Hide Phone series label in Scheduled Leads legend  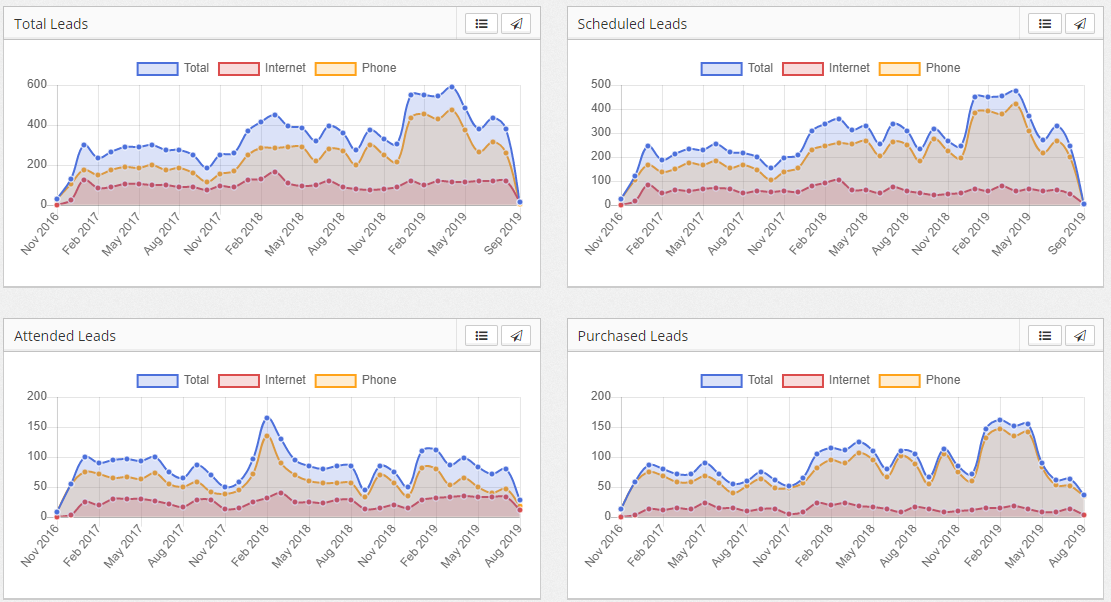click(x=942, y=68)
